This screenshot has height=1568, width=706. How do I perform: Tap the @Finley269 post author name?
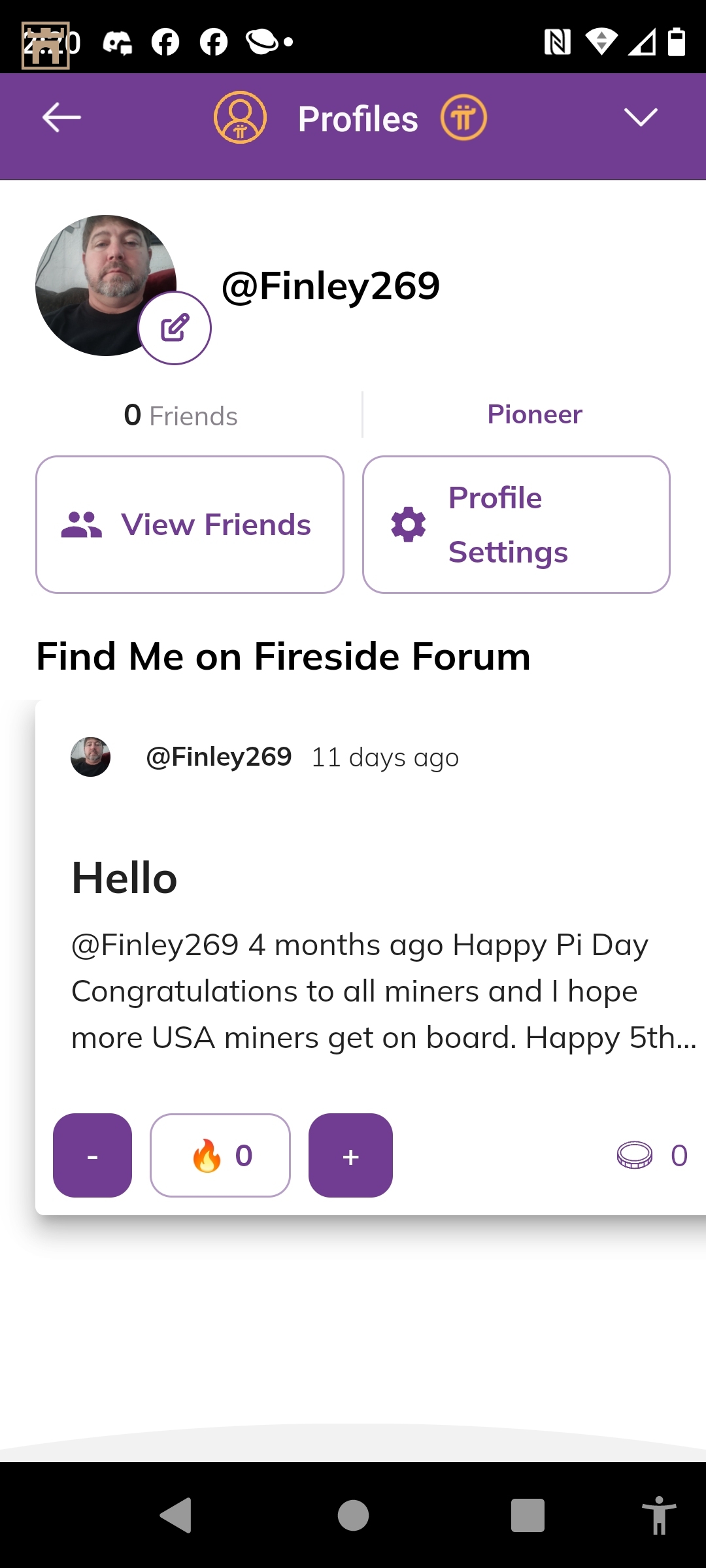pyautogui.click(x=219, y=757)
